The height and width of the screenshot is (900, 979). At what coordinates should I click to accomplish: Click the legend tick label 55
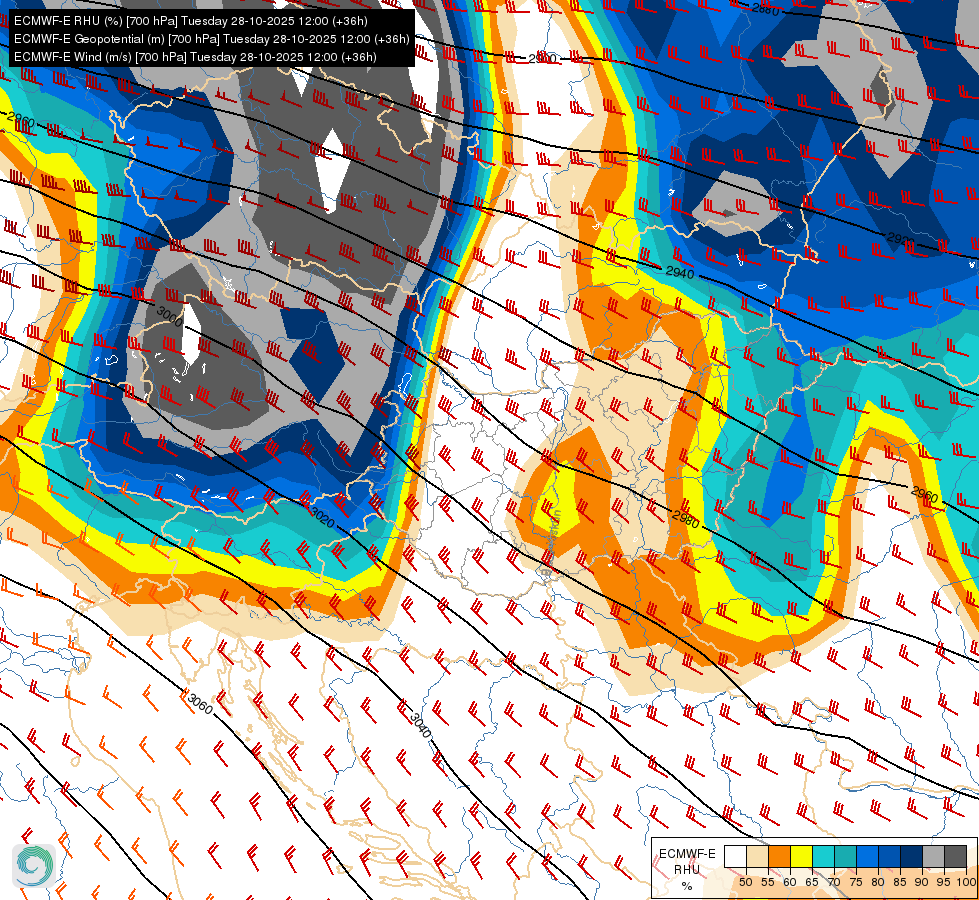(x=767, y=882)
